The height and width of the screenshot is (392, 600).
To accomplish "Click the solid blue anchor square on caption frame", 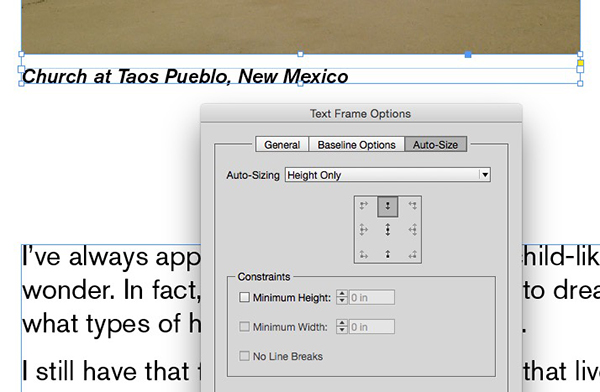I will click(468, 55).
